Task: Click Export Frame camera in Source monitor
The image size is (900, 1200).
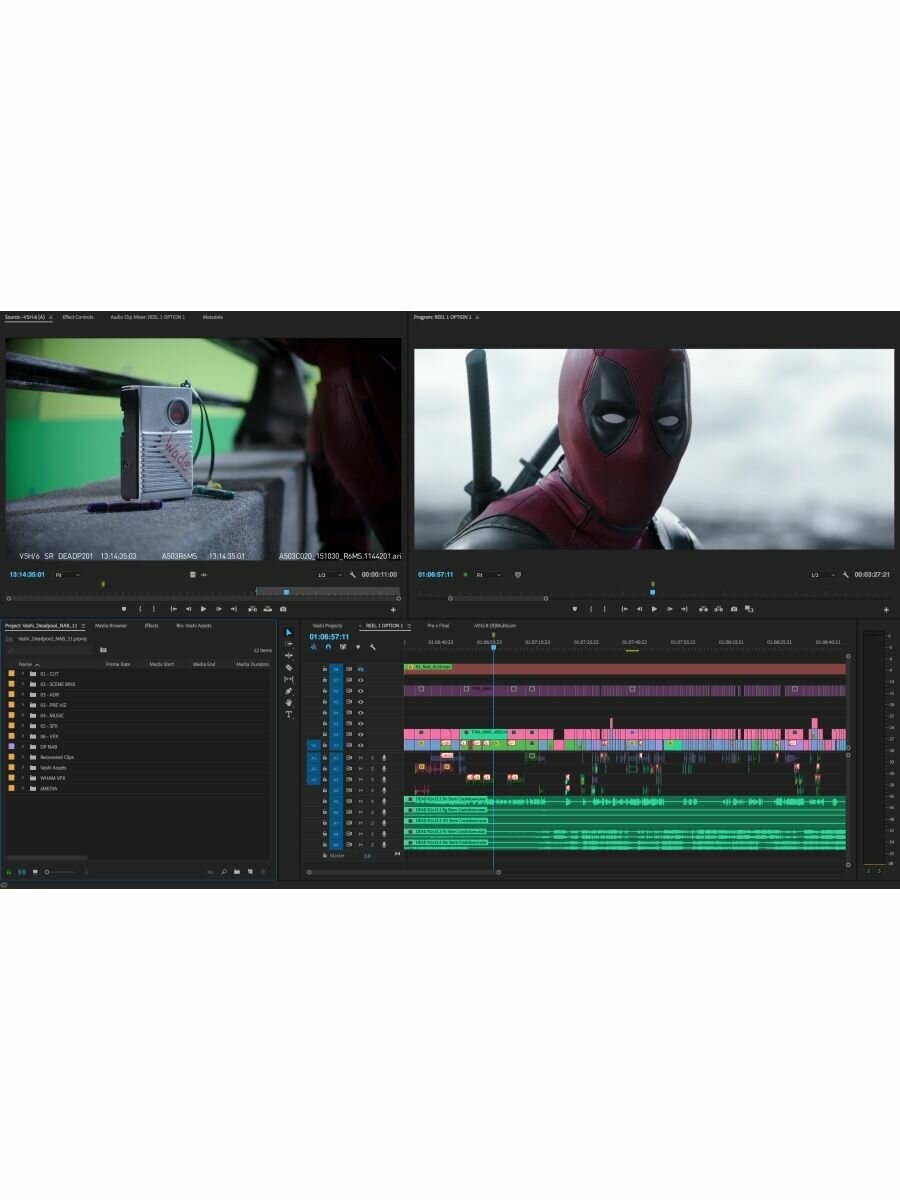Action: click(x=283, y=609)
